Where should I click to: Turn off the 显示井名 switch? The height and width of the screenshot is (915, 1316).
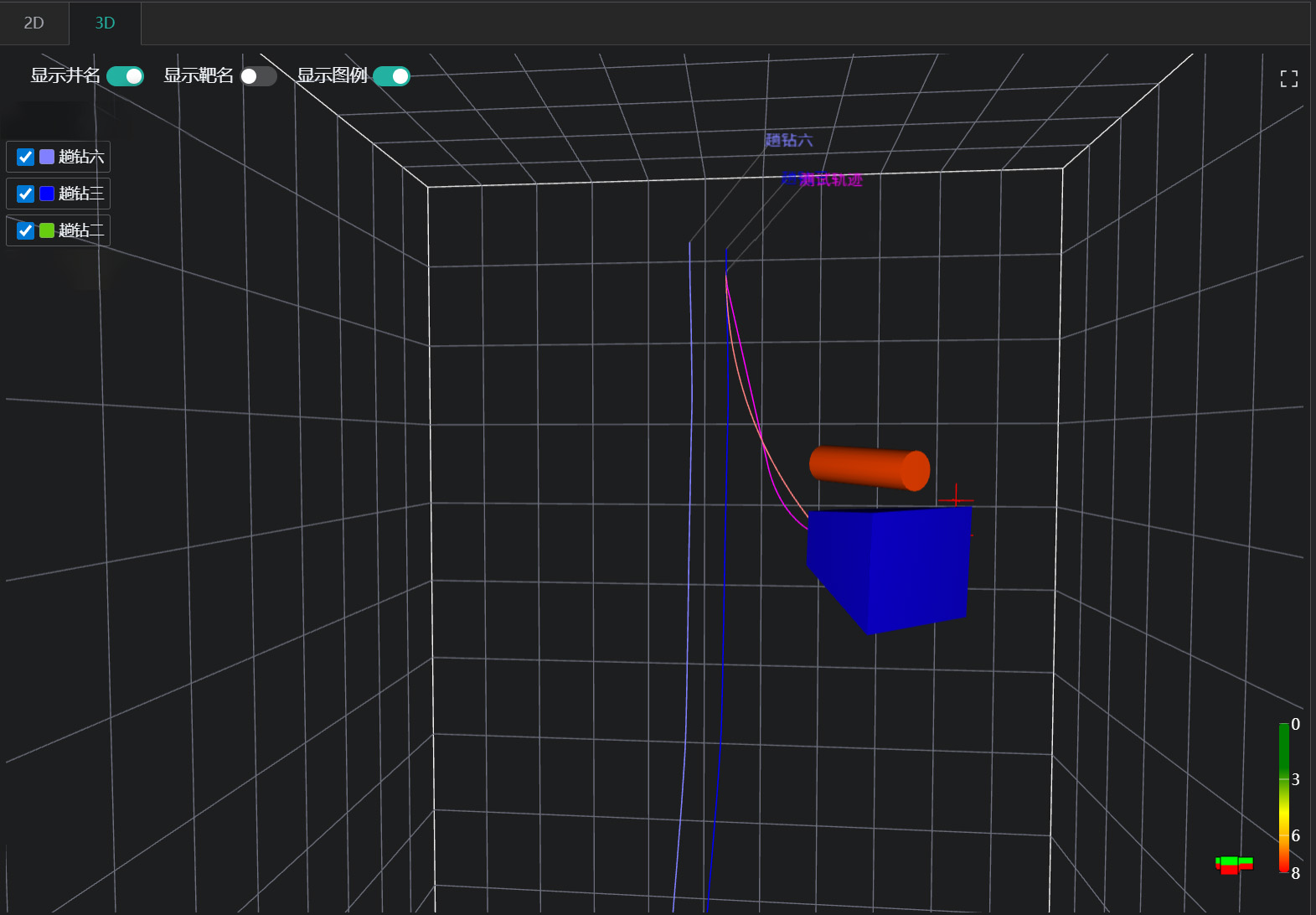pyautogui.click(x=125, y=76)
